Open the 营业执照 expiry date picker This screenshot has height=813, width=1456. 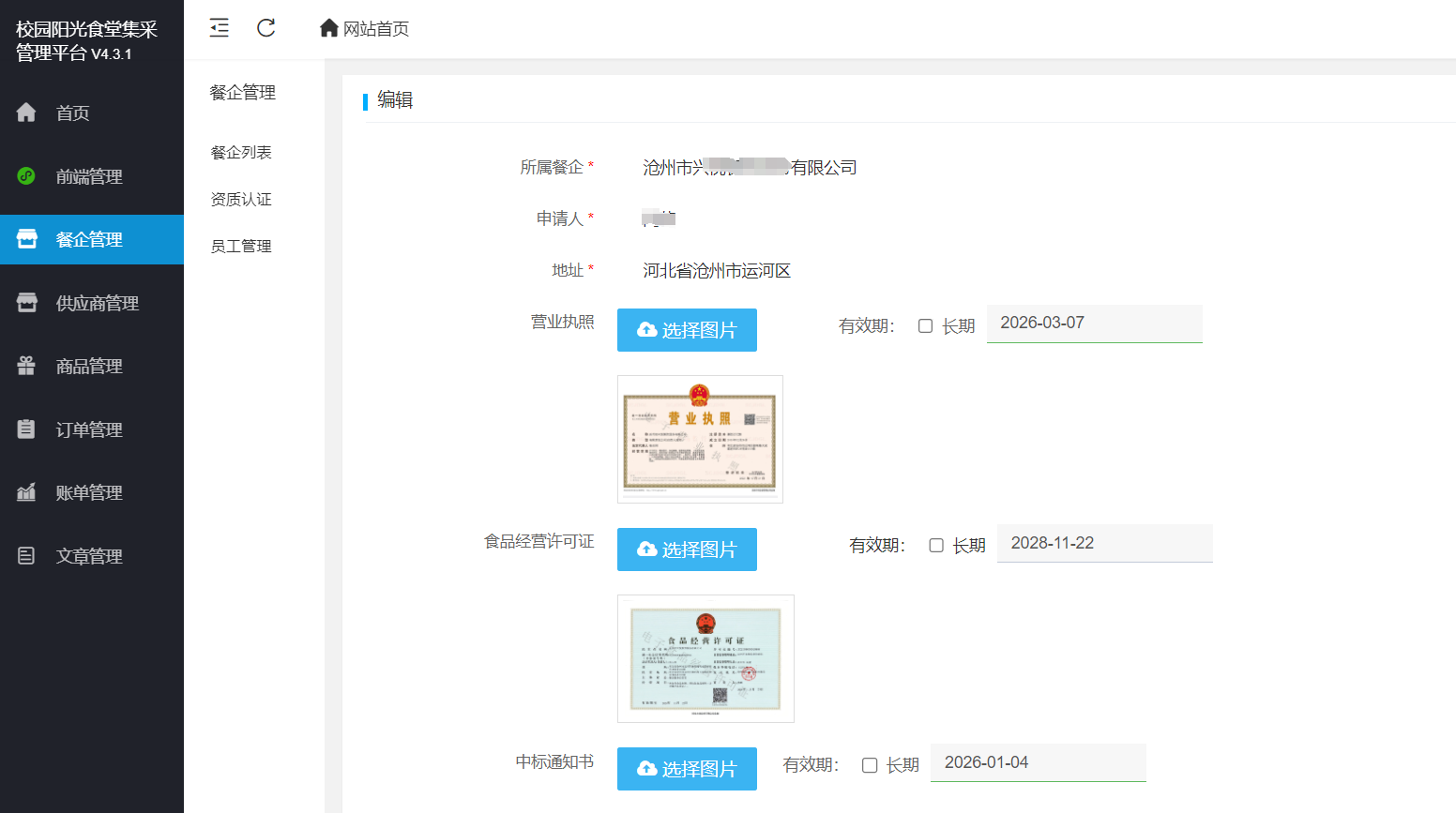click(x=1094, y=324)
